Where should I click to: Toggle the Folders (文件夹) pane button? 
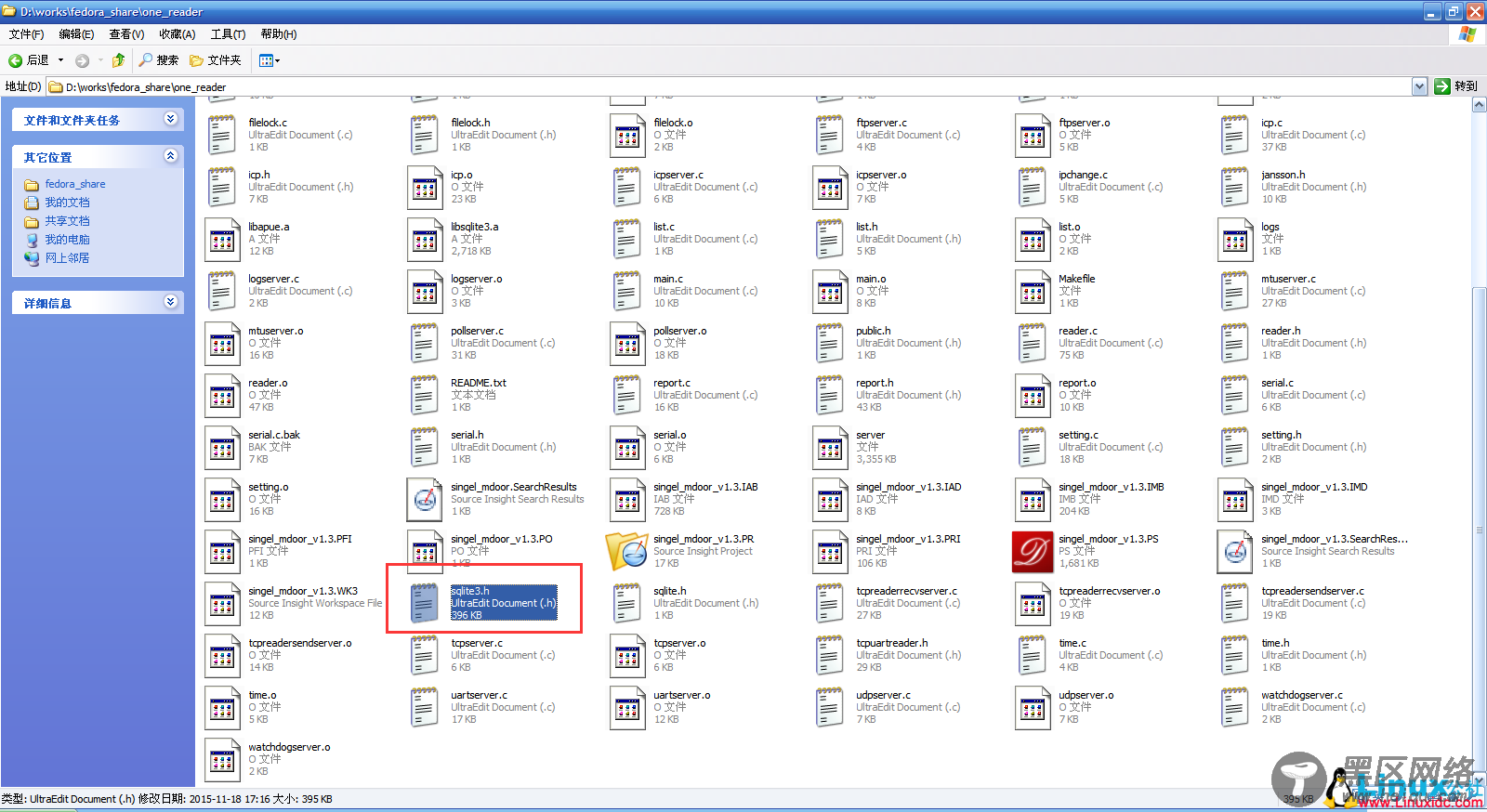click(x=216, y=60)
